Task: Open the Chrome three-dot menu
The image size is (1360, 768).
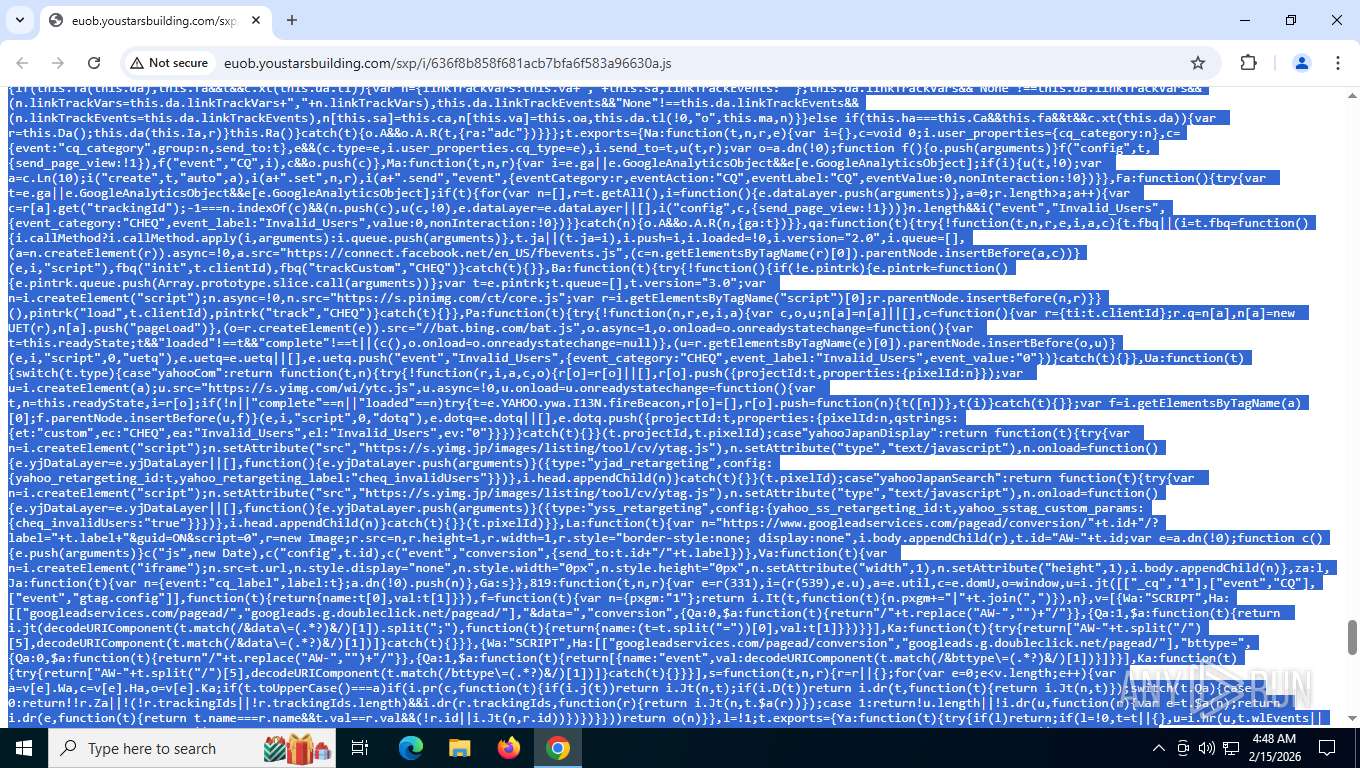Action: tap(1338, 63)
